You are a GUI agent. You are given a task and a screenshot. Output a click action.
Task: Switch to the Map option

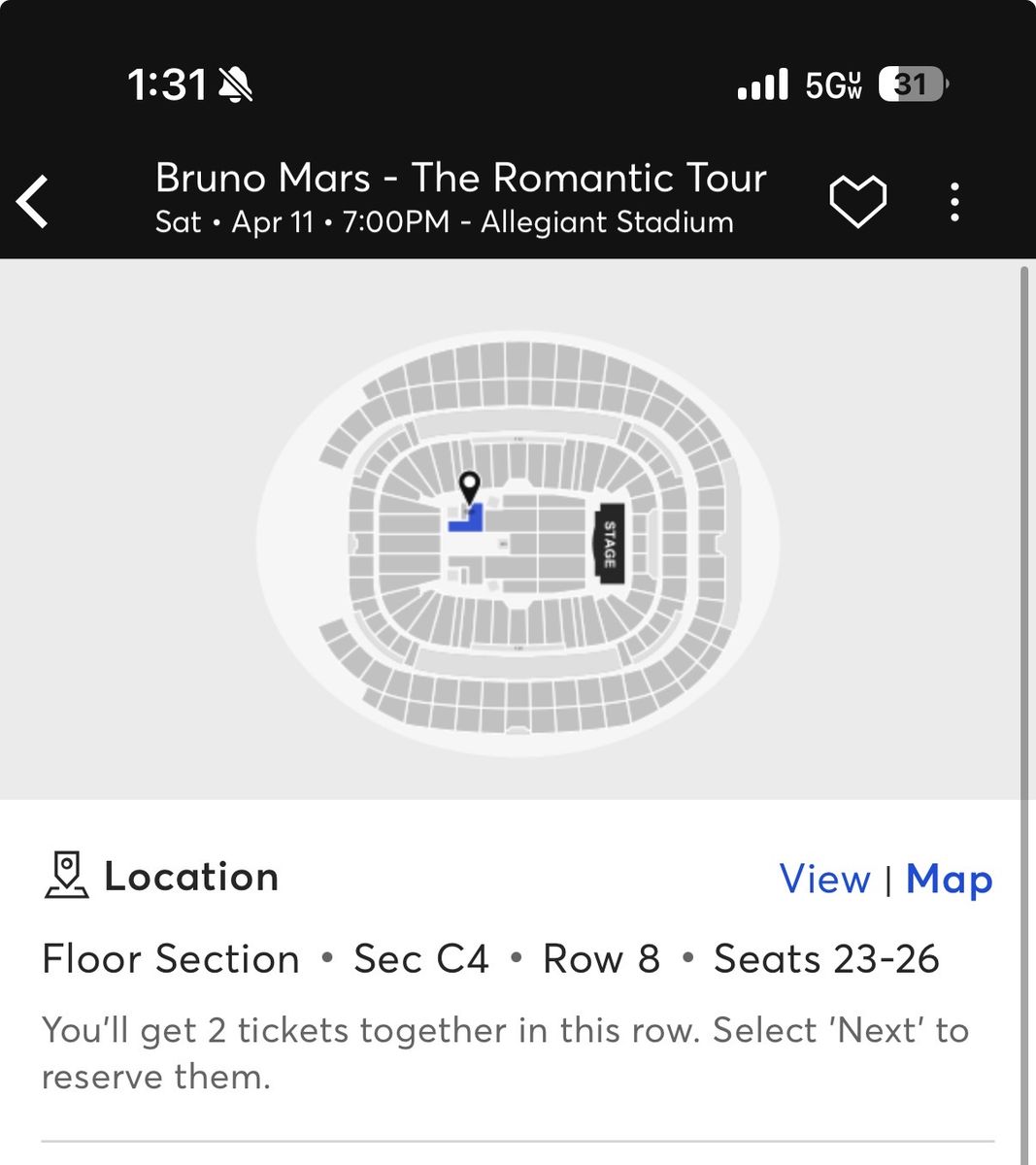(x=949, y=879)
